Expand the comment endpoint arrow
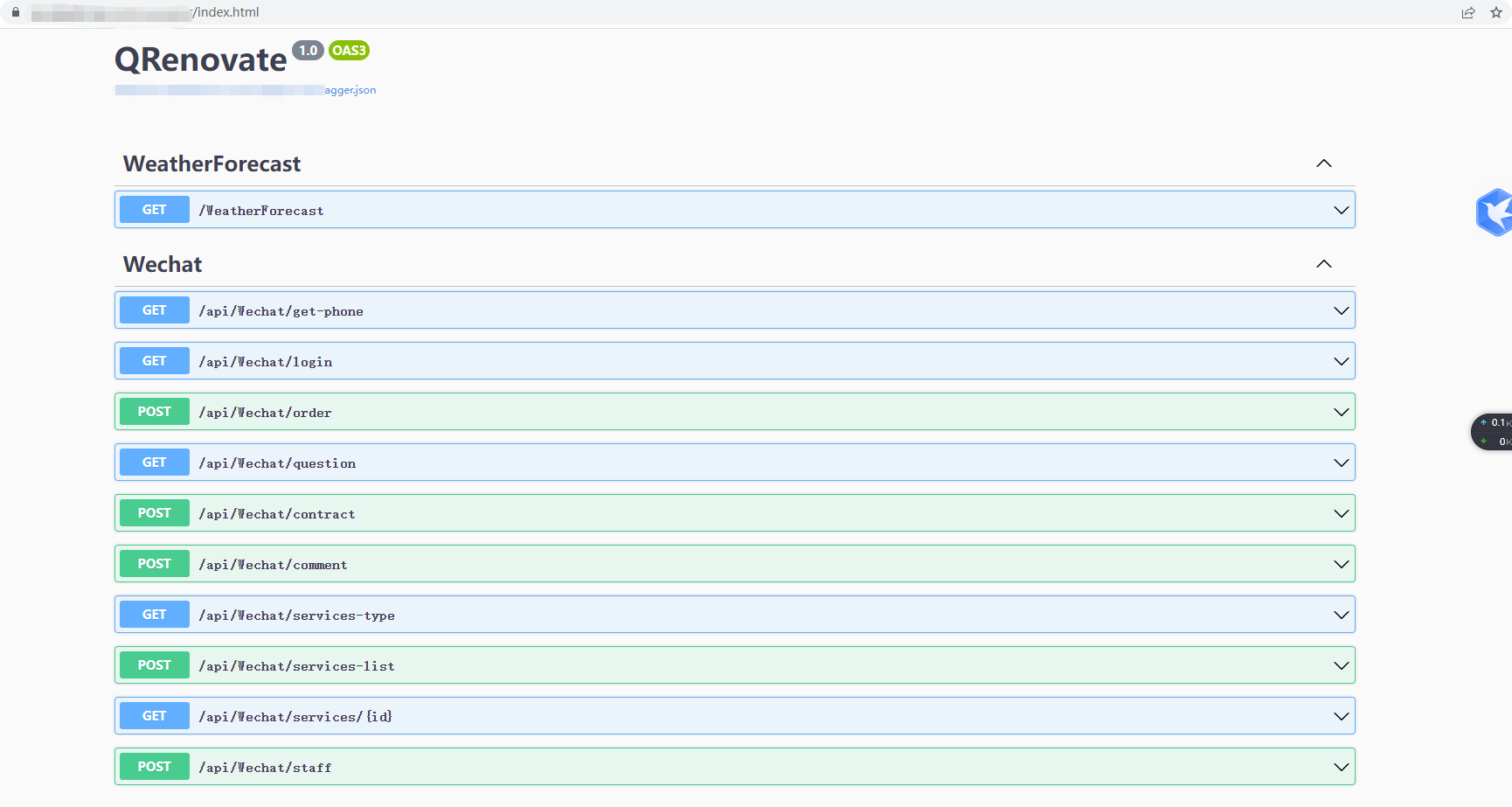The height and width of the screenshot is (807, 1512). click(x=1342, y=564)
